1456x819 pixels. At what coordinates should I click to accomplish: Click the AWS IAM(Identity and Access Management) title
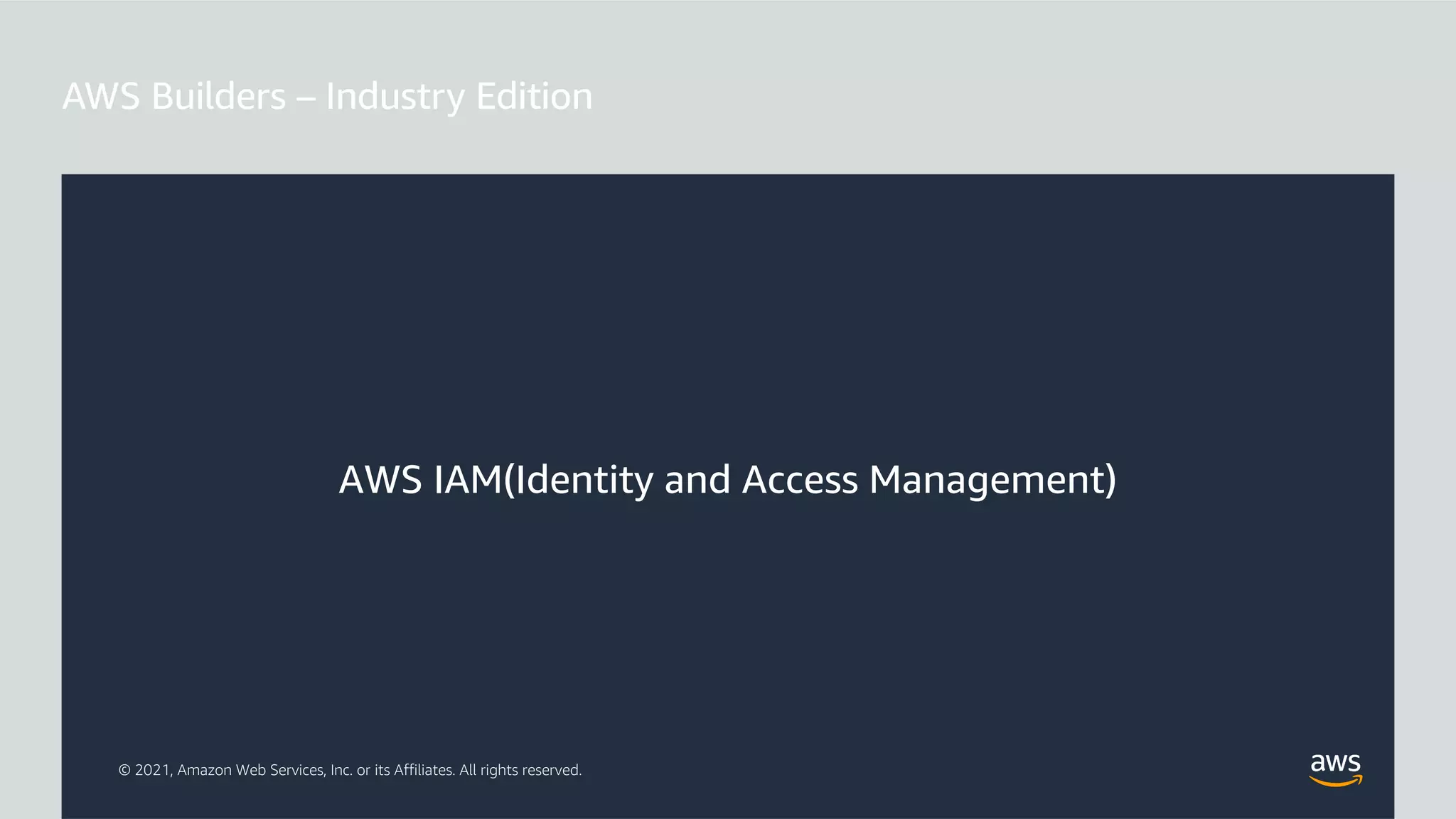[x=727, y=480]
